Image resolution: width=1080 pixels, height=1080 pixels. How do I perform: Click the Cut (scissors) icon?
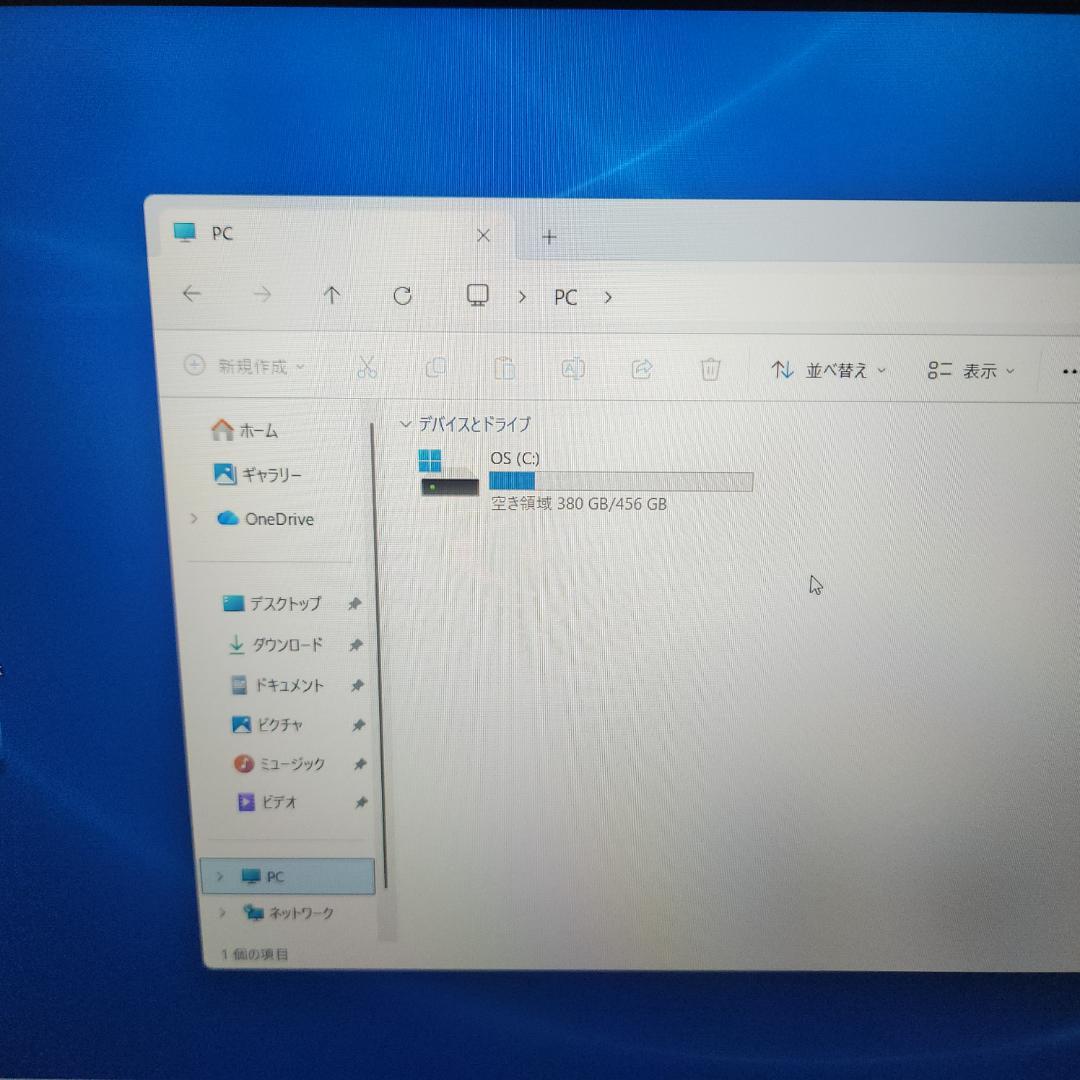pyautogui.click(x=367, y=368)
